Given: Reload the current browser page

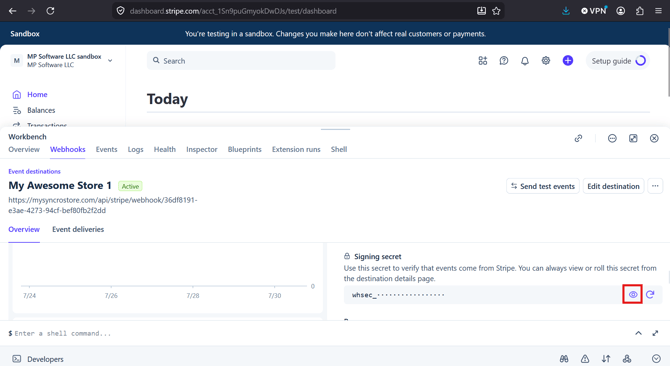Looking at the screenshot, I should coord(50,11).
